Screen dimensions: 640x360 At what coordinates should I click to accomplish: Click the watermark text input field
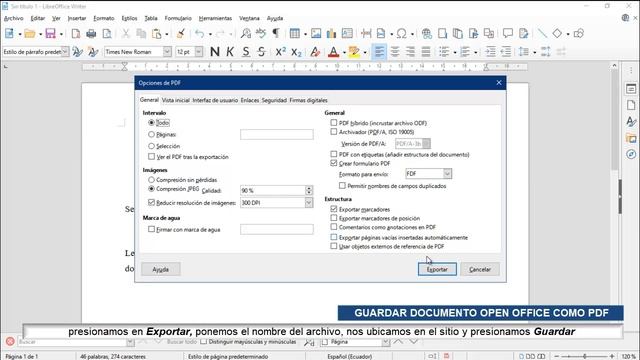click(277, 229)
